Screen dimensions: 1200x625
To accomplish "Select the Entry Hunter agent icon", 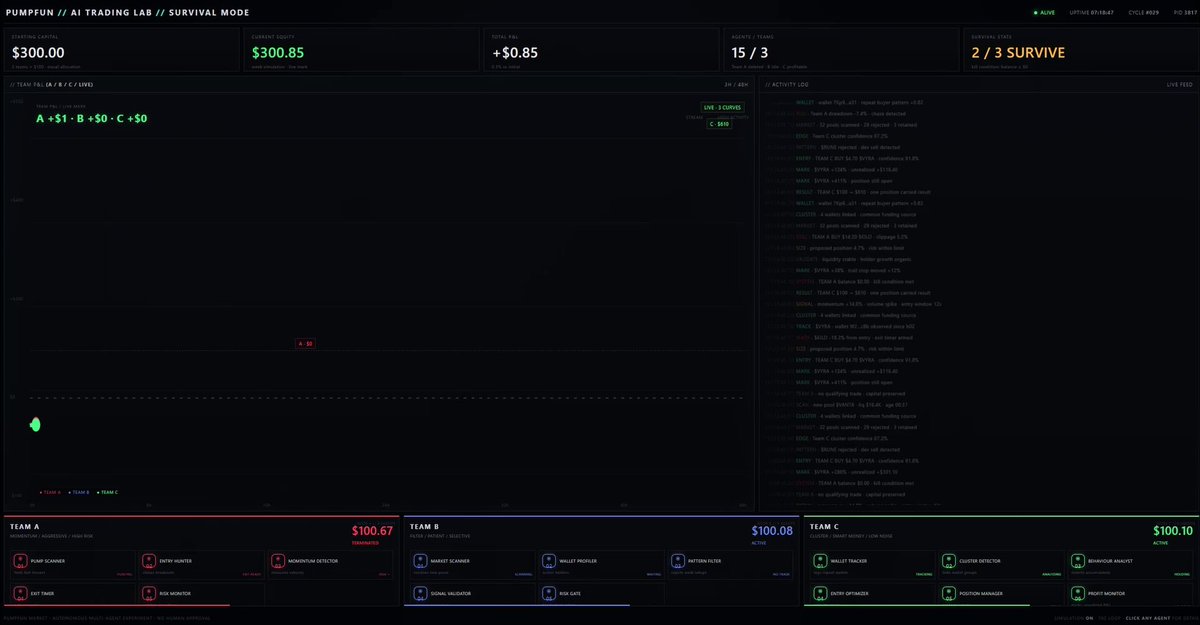I will tap(148, 563).
